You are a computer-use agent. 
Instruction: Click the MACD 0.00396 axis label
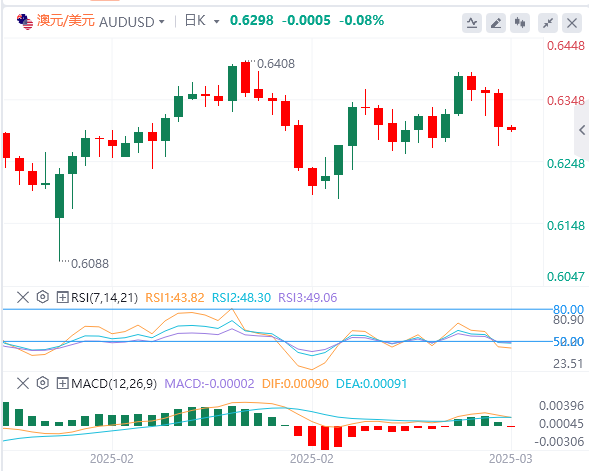point(562,406)
